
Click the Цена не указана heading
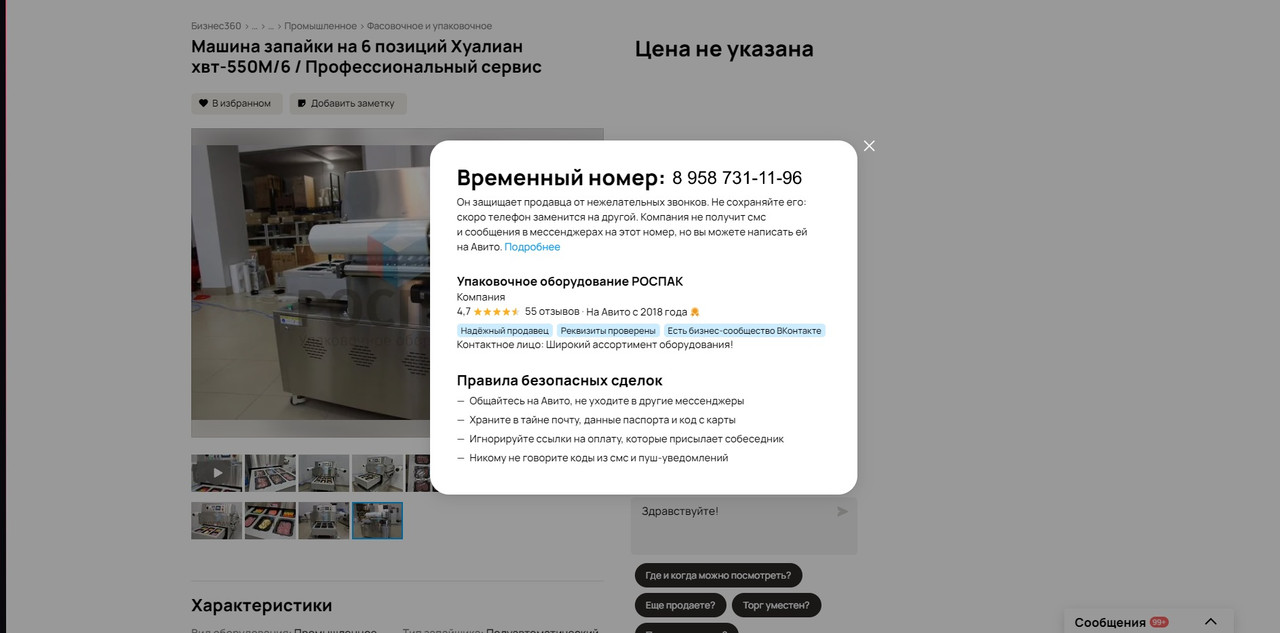pos(724,49)
